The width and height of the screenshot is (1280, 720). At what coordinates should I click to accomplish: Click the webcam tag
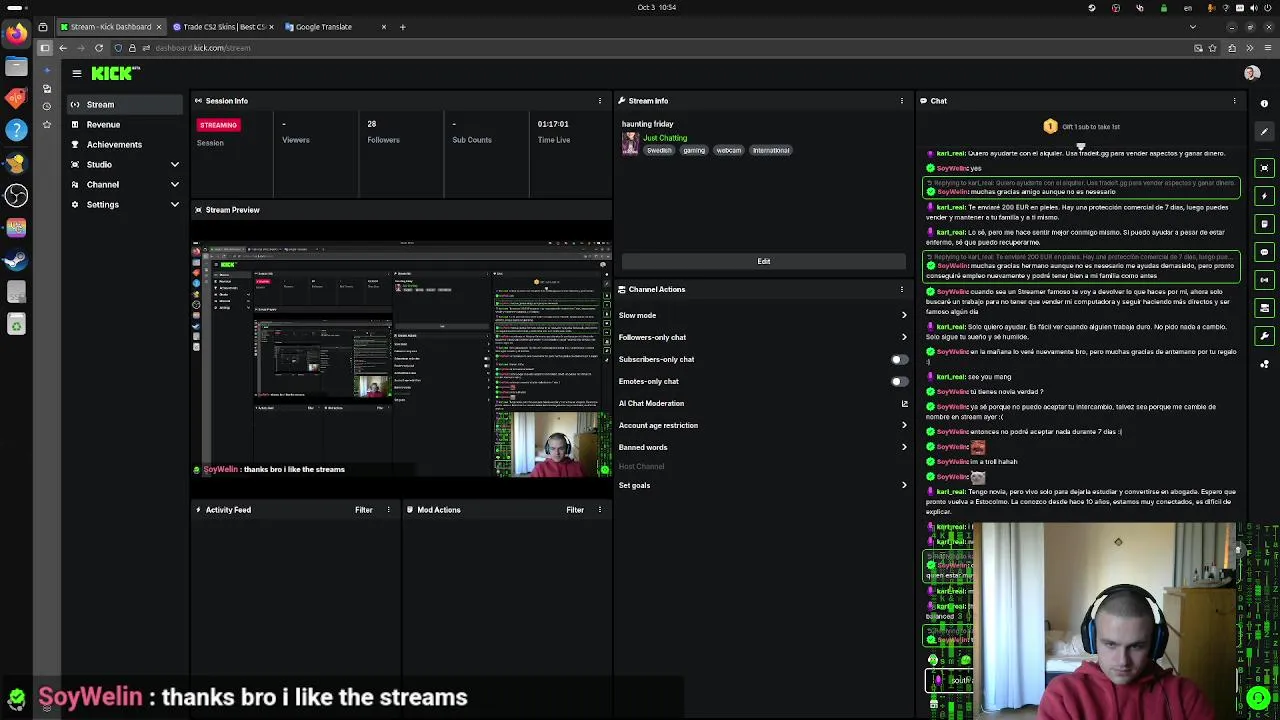pyautogui.click(x=729, y=150)
